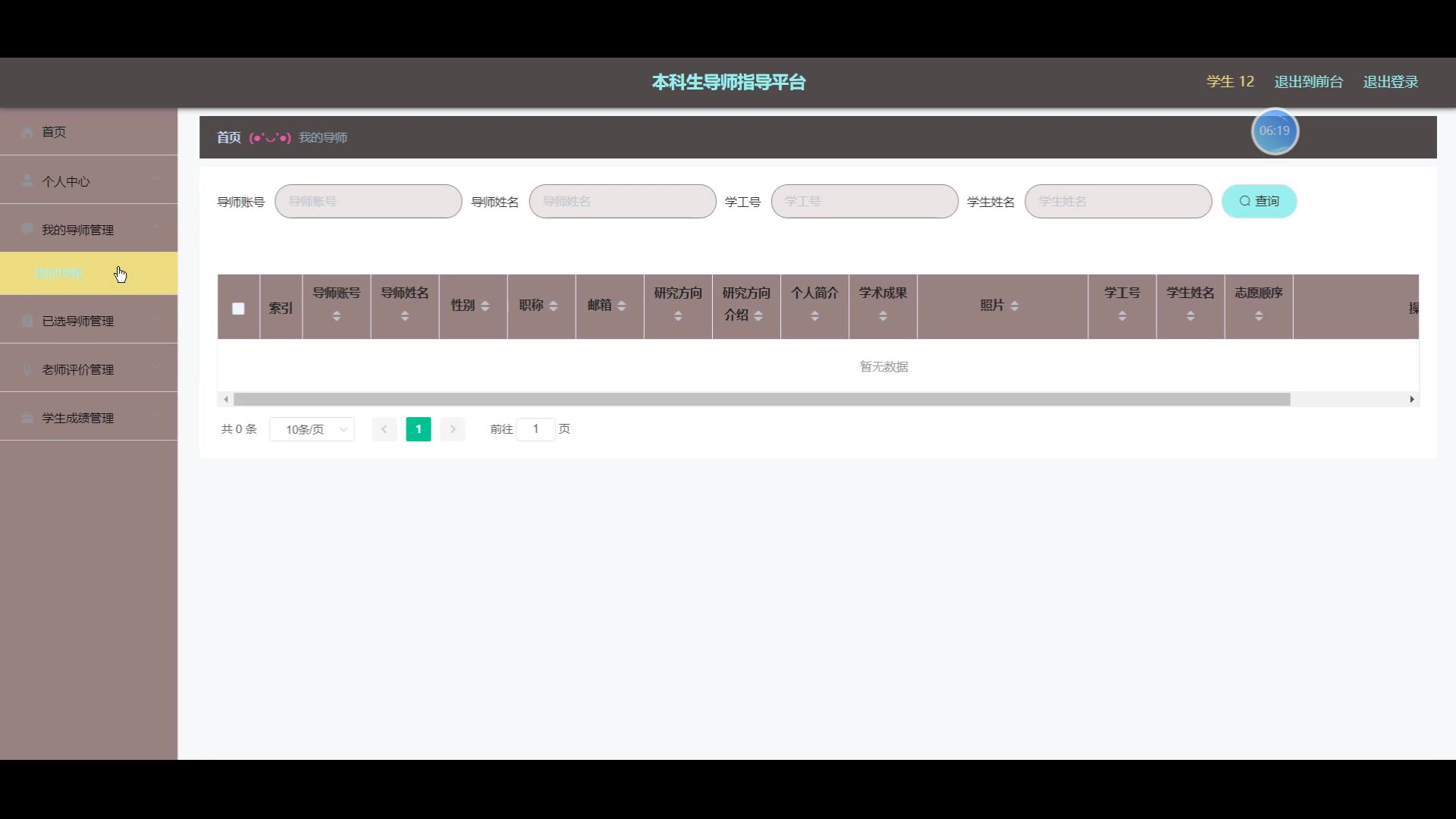The height and width of the screenshot is (819, 1456).
Task: Click 首页 in the breadcrumb
Action: point(228,137)
